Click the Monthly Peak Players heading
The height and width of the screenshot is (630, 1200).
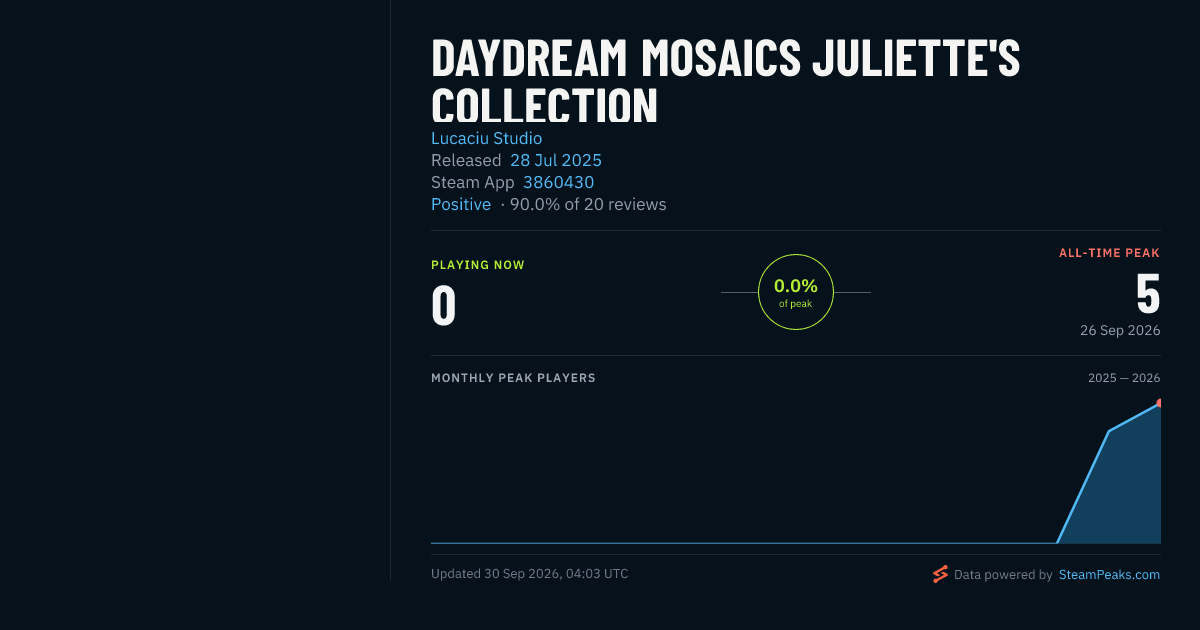[x=513, y=378]
